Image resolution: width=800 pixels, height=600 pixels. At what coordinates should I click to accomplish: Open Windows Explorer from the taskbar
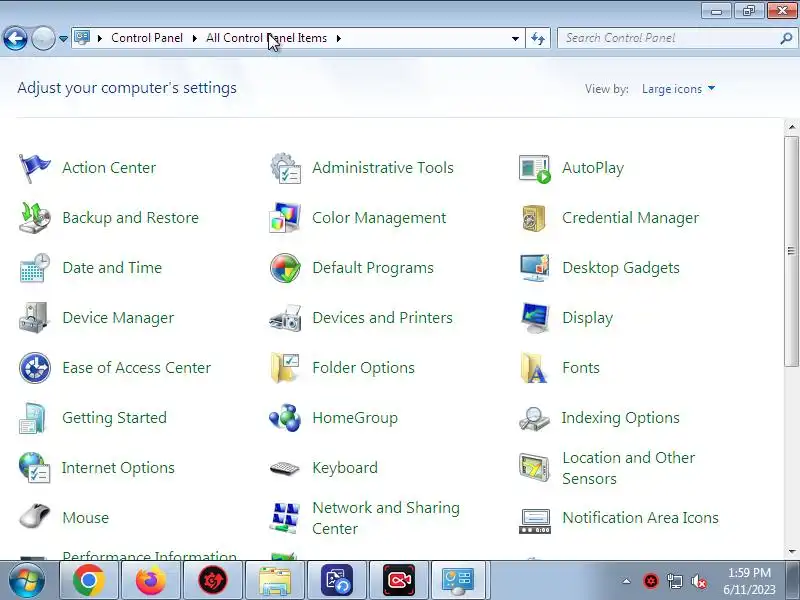(x=275, y=580)
